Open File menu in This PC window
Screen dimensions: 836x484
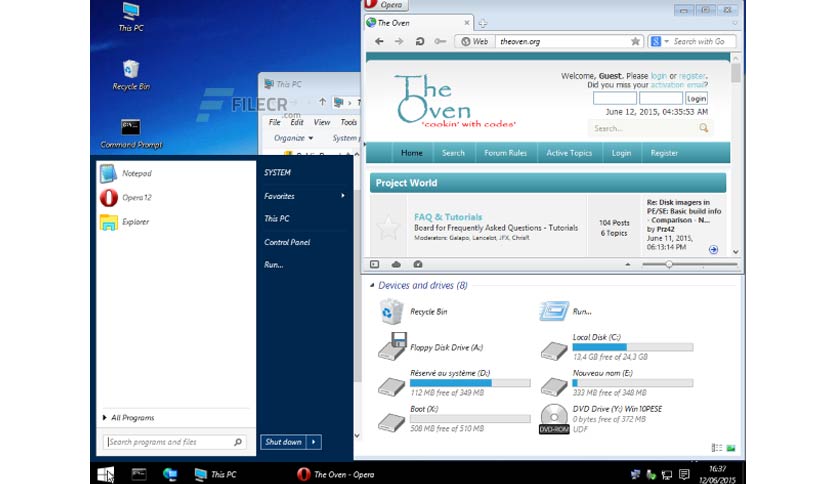point(275,122)
